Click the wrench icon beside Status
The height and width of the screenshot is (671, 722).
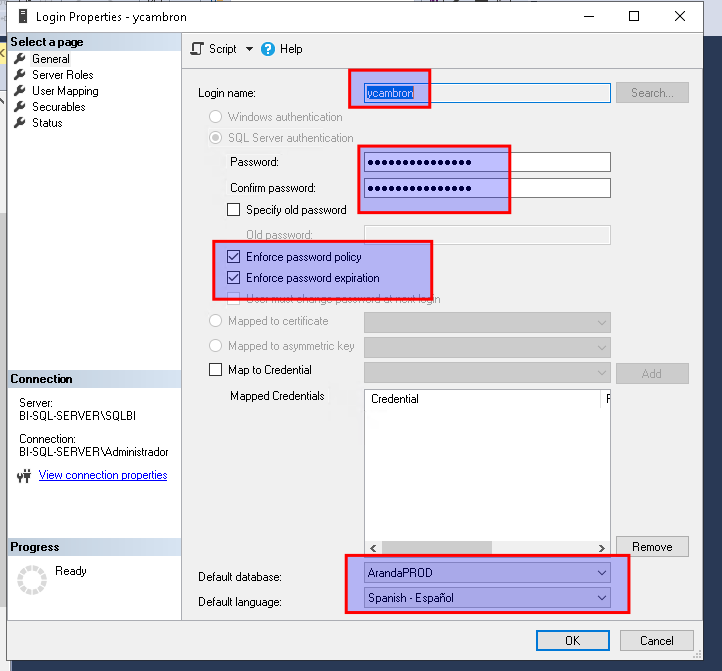pyautogui.click(x=20, y=123)
